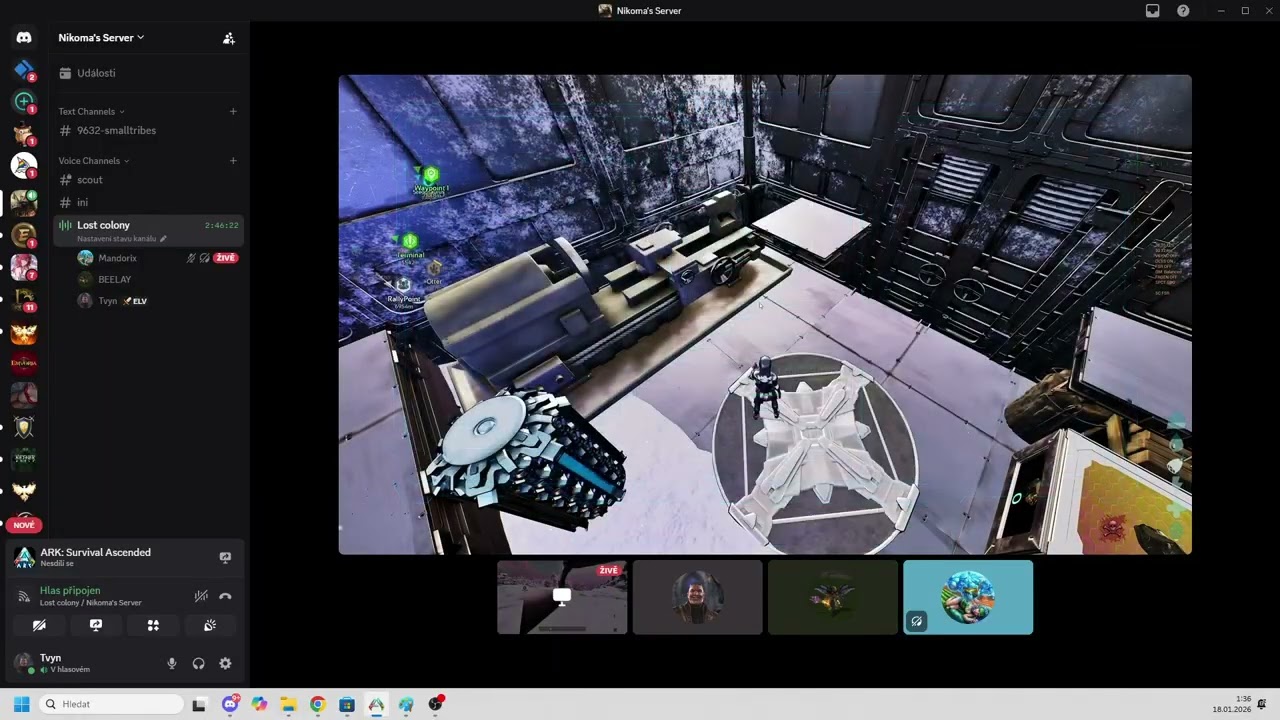The width and height of the screenshot is (1280, 720).
Task: Click the NOVÉ new mentions pill
Action: [24, 525]
